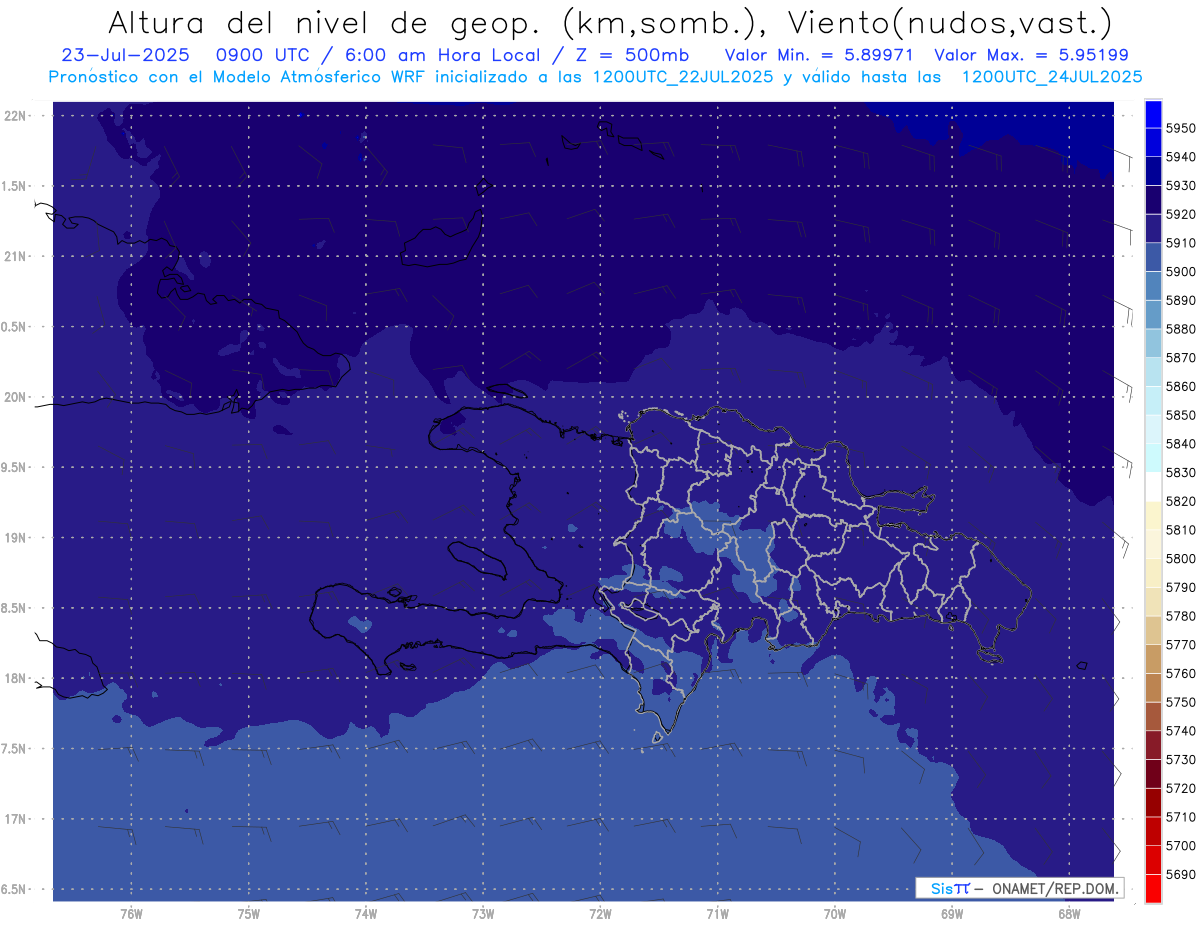Pick the brown swatch between 5750 and 5740
Screen dimensions: 1200x927
click(1153, 716)
